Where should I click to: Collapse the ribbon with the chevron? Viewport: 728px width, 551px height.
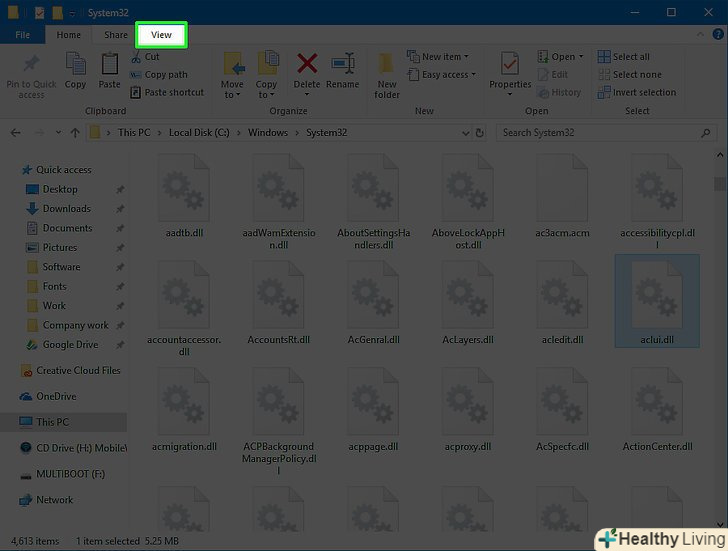point(700,35)
